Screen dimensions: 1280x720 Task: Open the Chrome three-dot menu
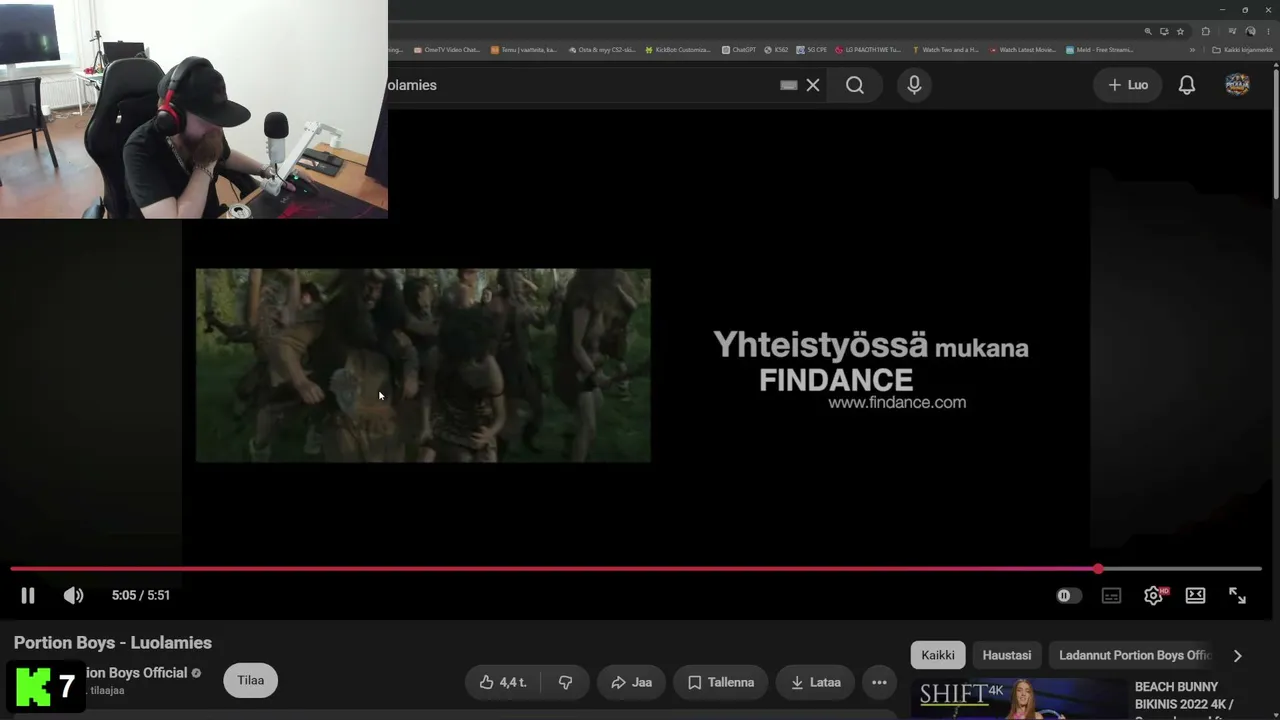point(1267,31)
